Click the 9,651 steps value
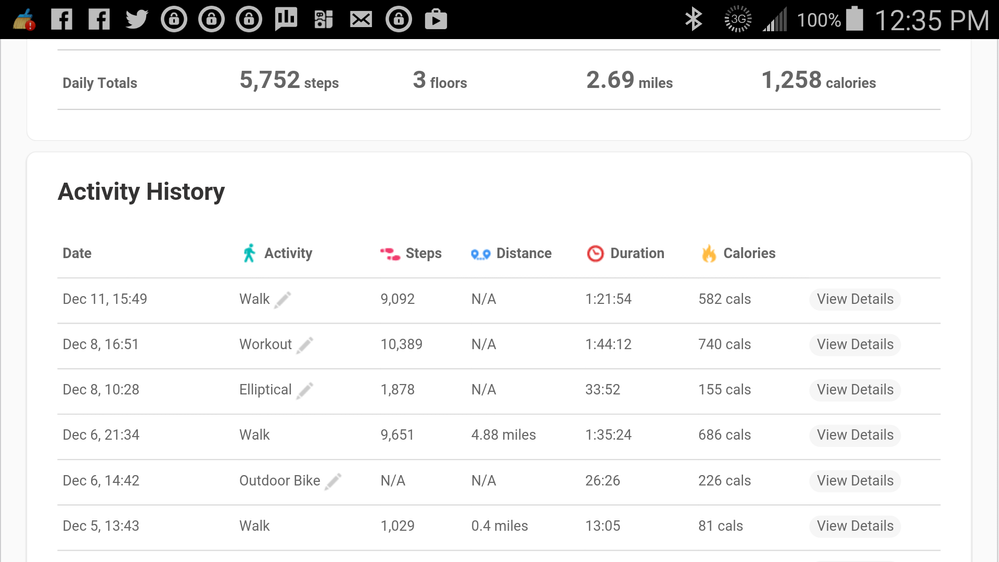This screenshot has width=999, height=562. (397, 435)
